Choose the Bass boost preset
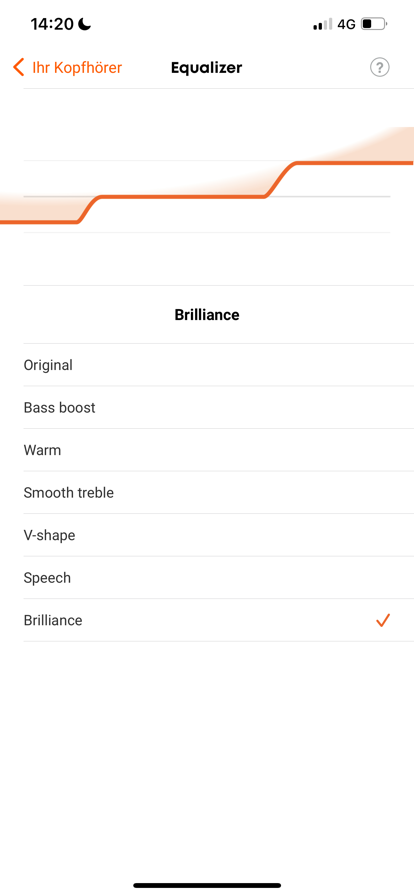This screenshot has height=896, width=414. pyautogui.click(x=218, y=407)
